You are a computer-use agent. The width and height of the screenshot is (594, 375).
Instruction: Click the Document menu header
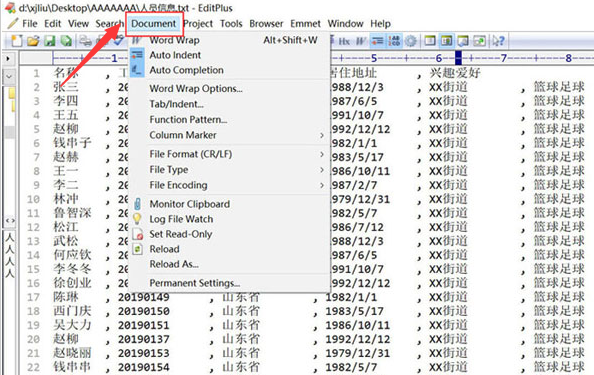pyautogui.click(x=154, y=23)
